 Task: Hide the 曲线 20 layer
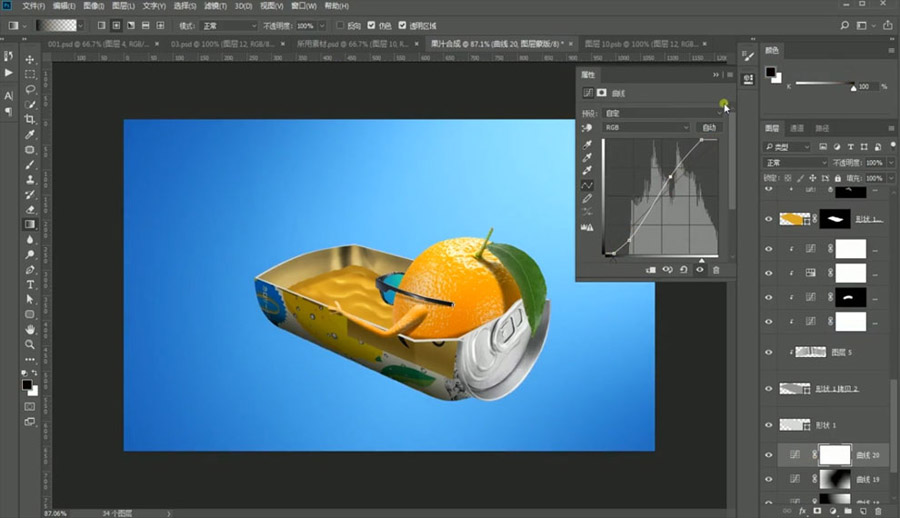(769, 455)
